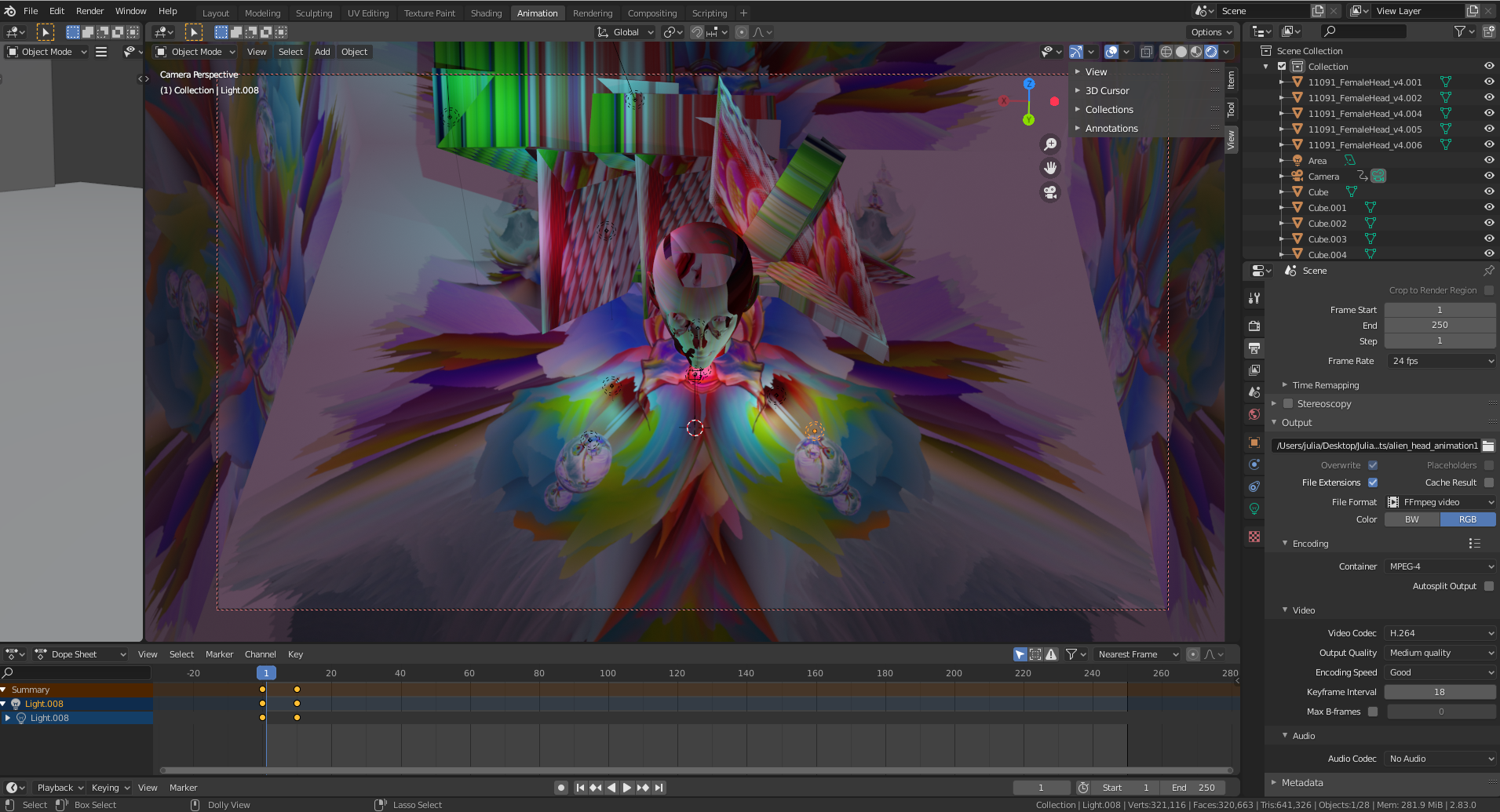
Task: Open the Texture properties tab
Action: coord(1254,537)
